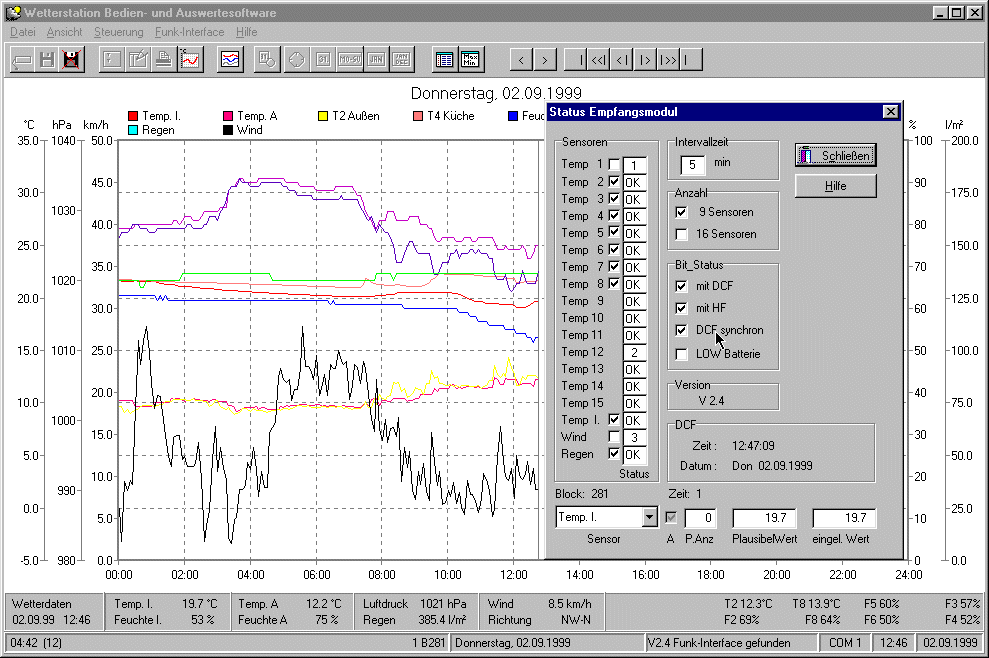Open the Funk-Interface menu
989x658 pixels.
pyautogui.click(x=189, y=32)
